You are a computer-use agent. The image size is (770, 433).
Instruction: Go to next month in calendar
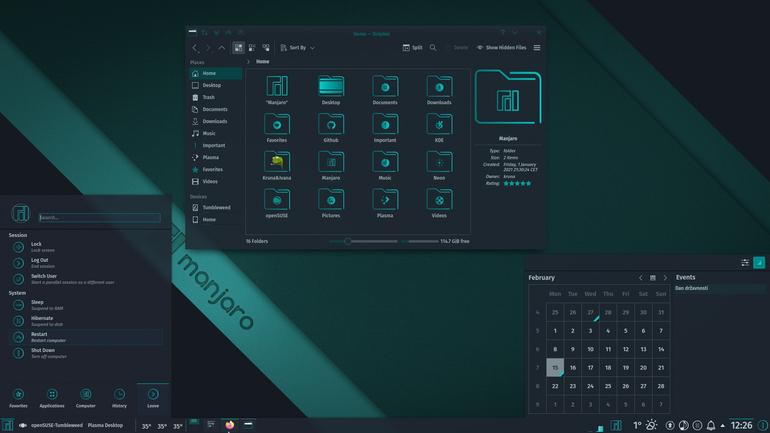coord(665,278)
